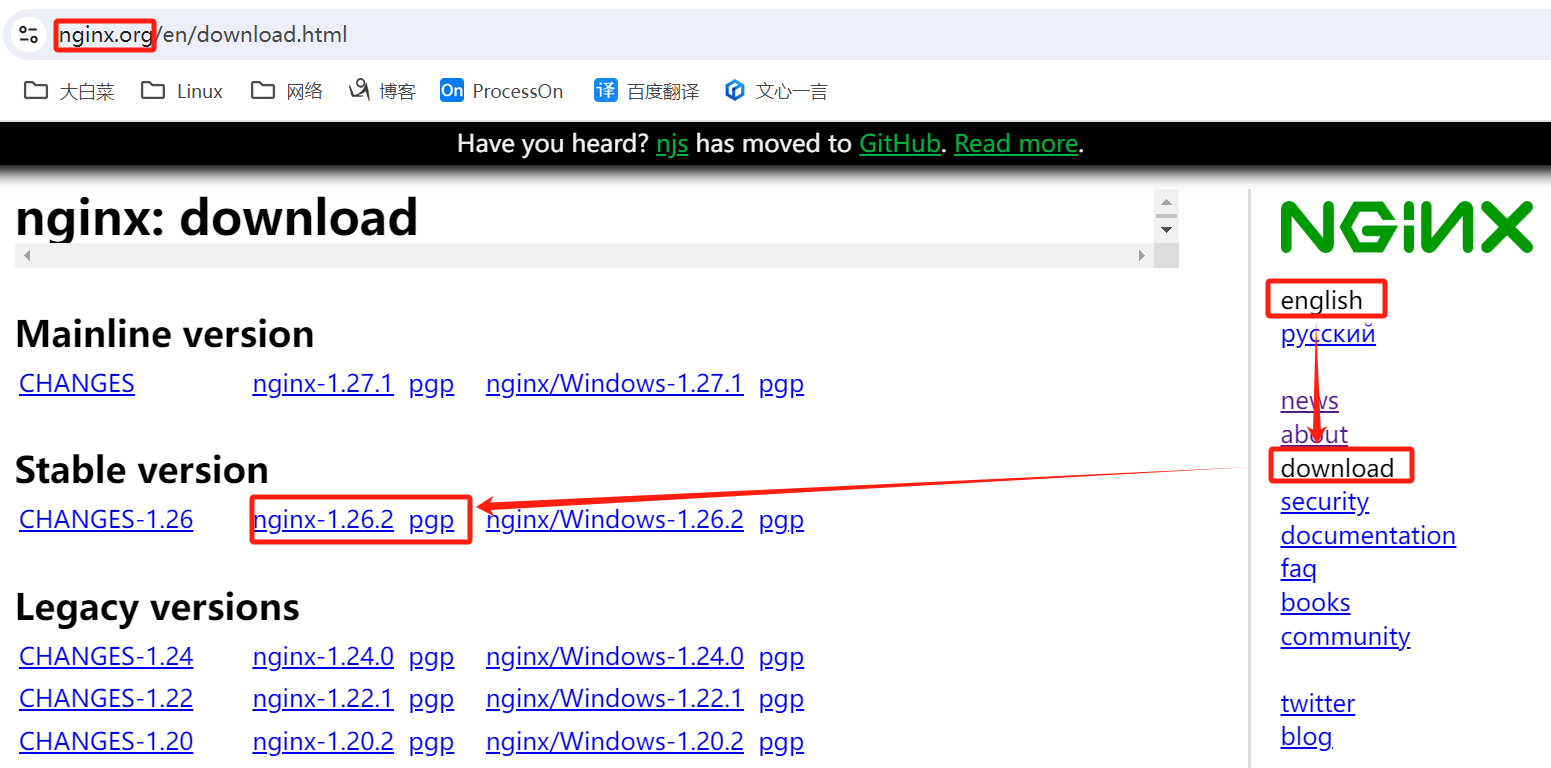Open CHANGES-1.26 link

pos(106,520)
